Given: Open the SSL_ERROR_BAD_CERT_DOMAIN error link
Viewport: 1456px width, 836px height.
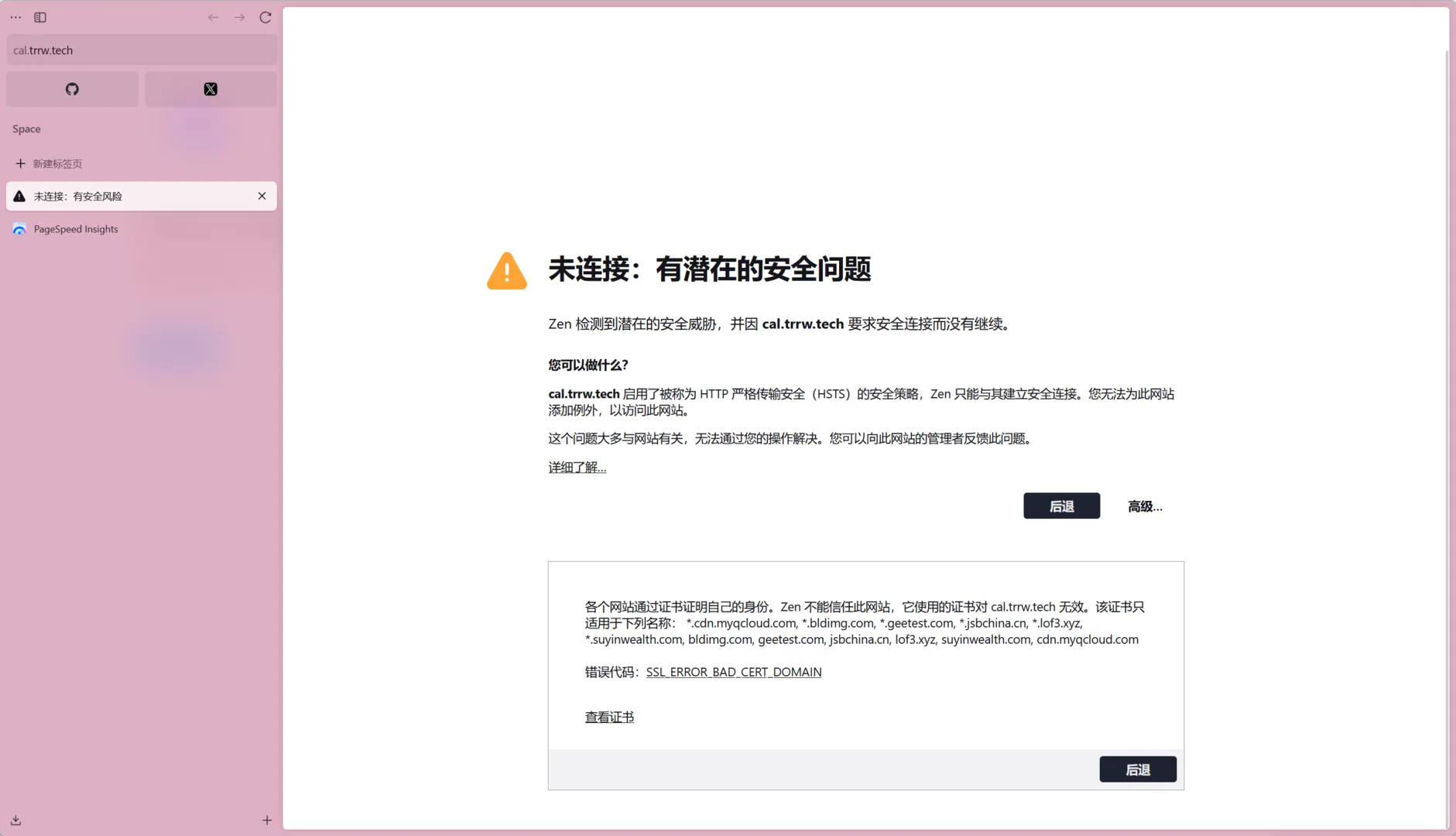Looking at the screenshot, I should [x=733, y=672].
